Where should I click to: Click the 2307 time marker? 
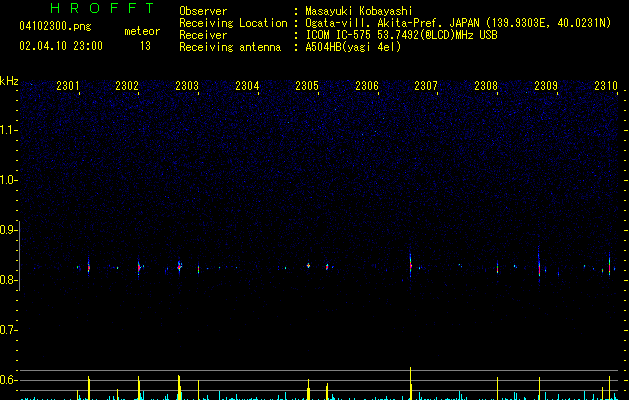pyautogui.click(x=426, y=86)
